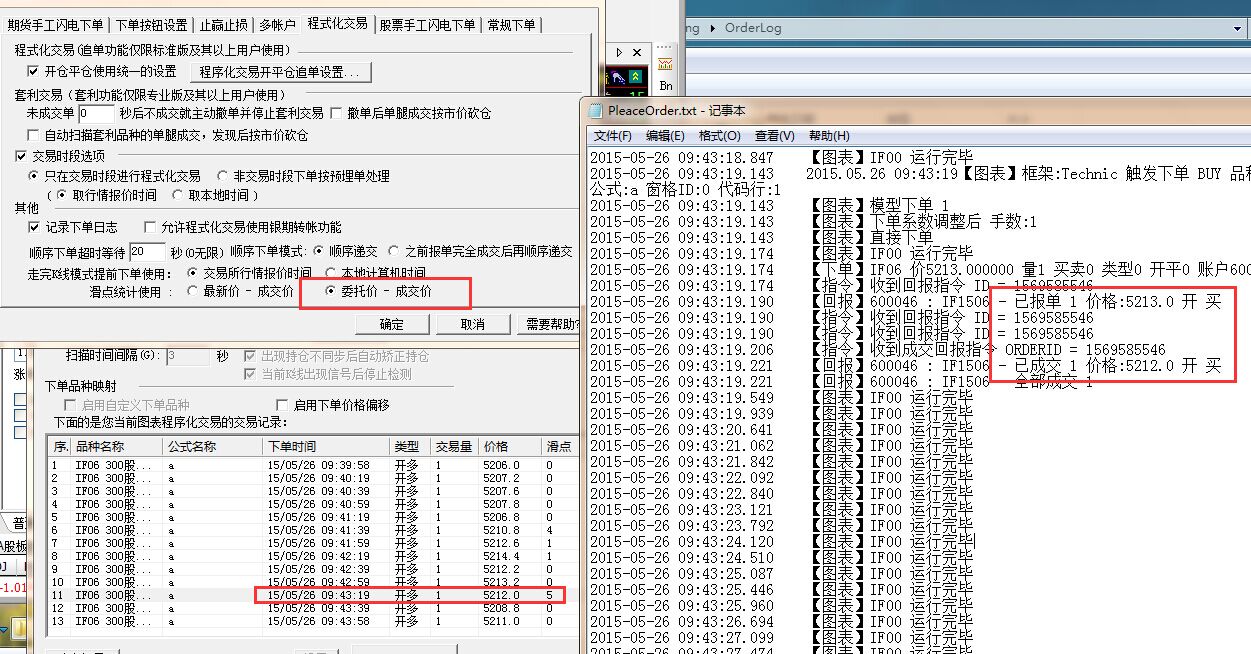Click the small X close icon beside arrow
This screenshot has height=654, width=1251.
[x=636, y=52]
